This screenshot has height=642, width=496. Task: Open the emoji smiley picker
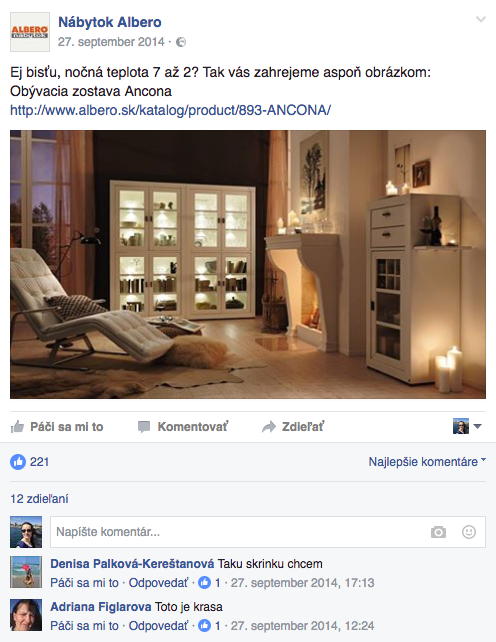tap(469, 532)
